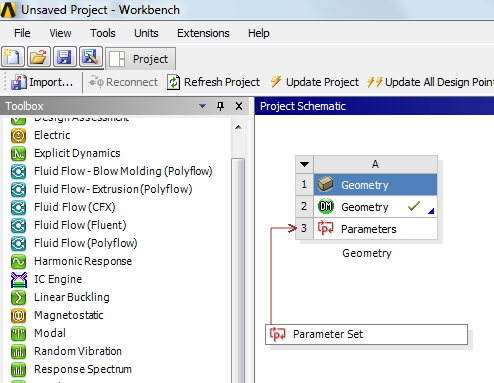
Task: Open the Tools menu
Action: tap(103, 33)
